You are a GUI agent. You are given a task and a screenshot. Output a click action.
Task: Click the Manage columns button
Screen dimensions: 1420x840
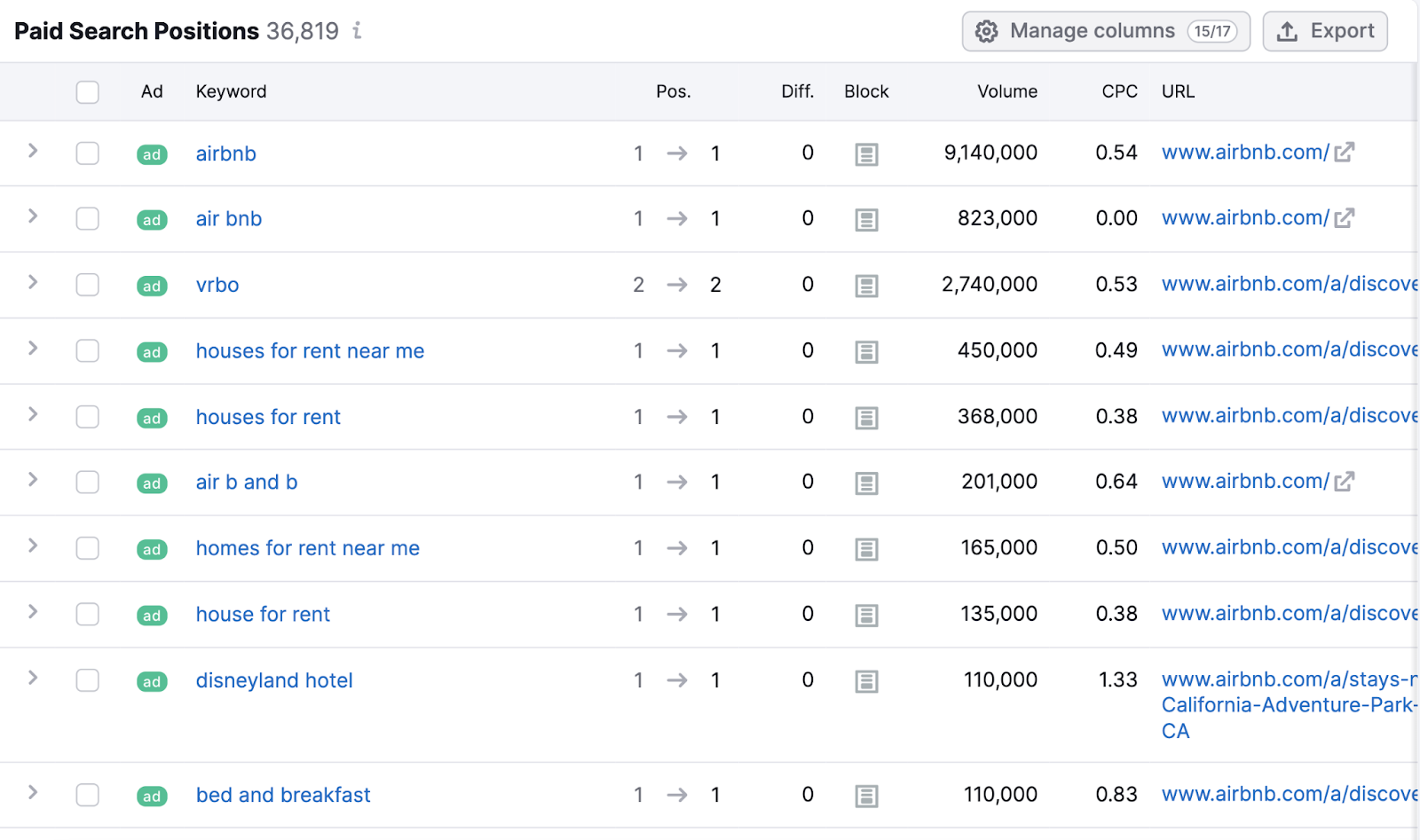pos(1106,31)
